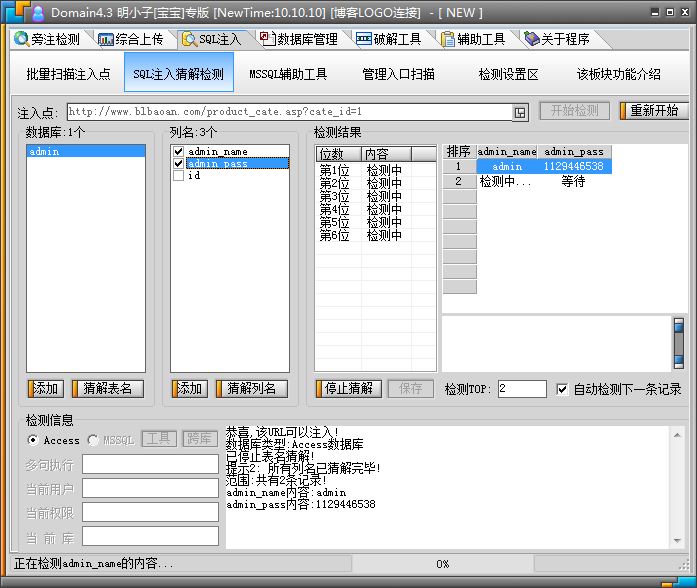Click the 当前权限 input field

150,512
